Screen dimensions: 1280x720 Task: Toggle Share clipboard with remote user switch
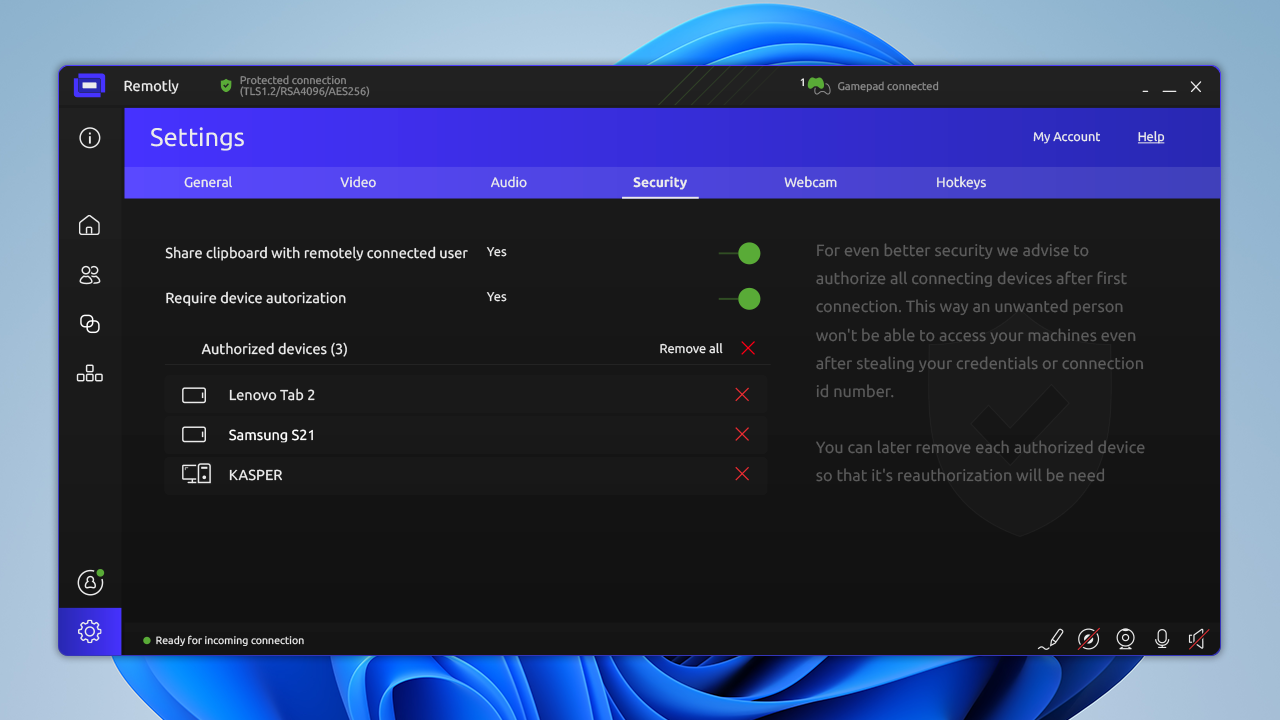click(x=741, y=254)
